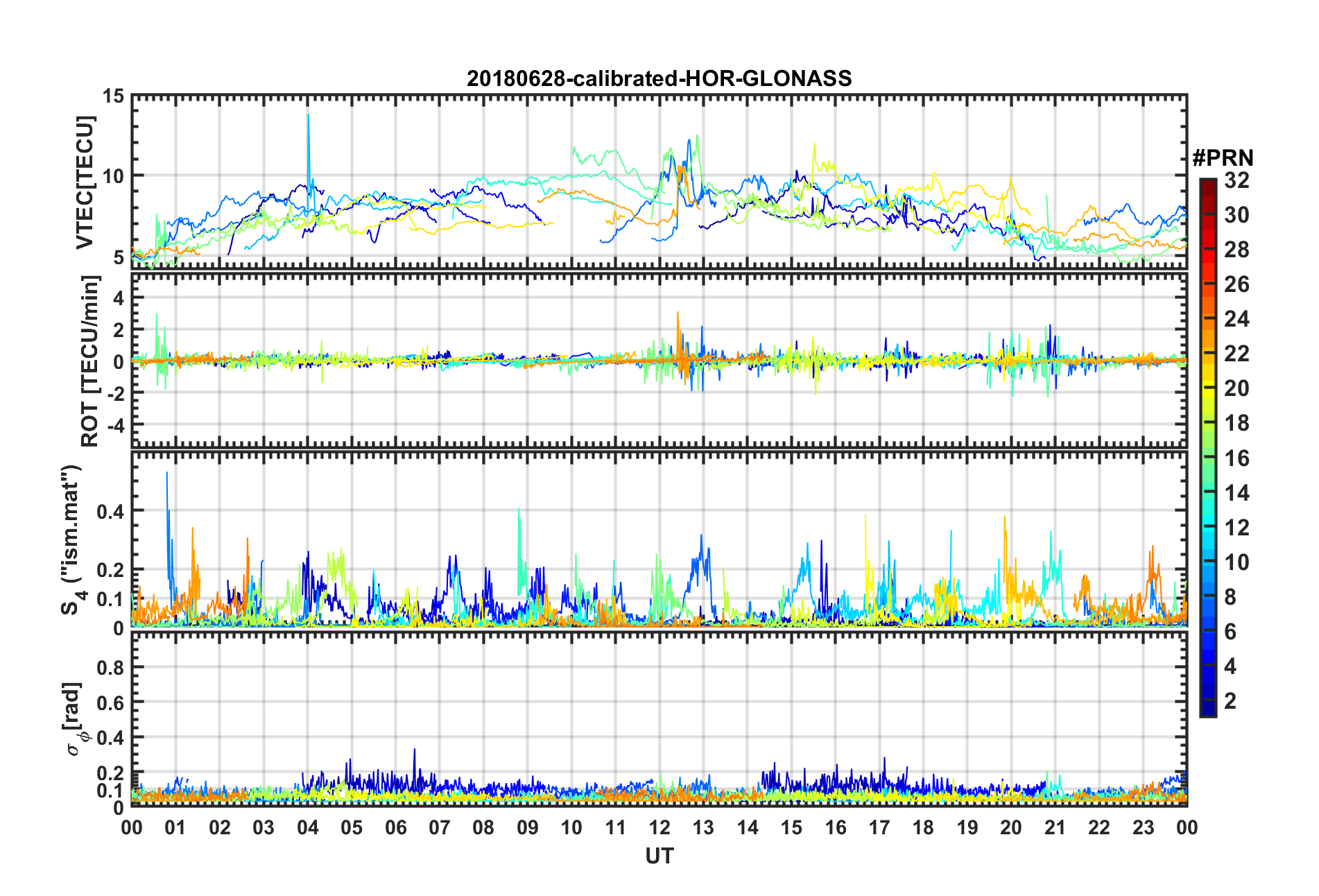1319x896 pixels.
Task: Click the colorbar tick label 24
Action: coord(1236,319)
